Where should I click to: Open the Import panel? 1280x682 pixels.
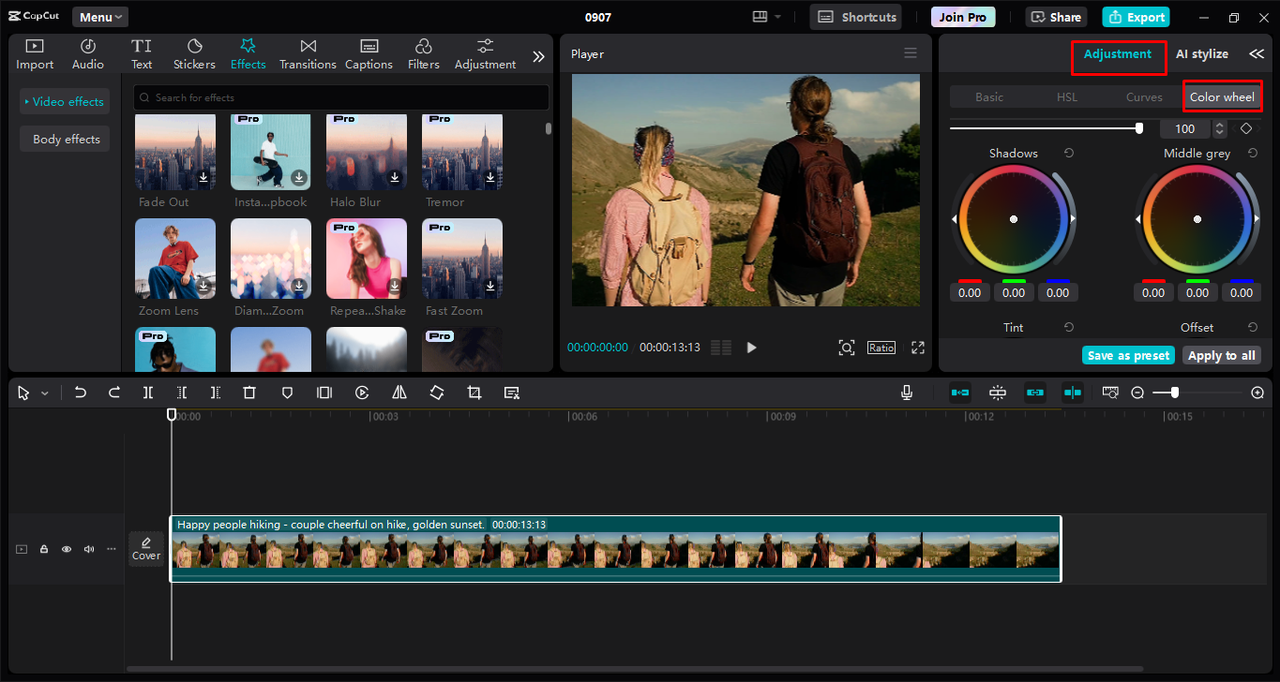(x=34, y=54)
